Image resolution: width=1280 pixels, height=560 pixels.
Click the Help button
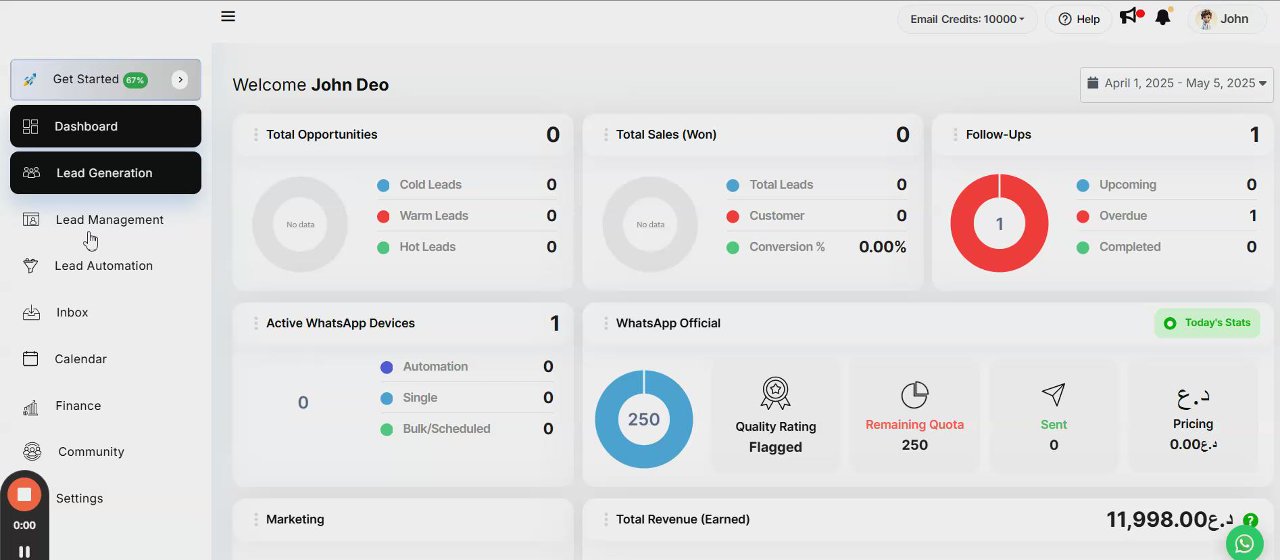tap(1079, 19)
